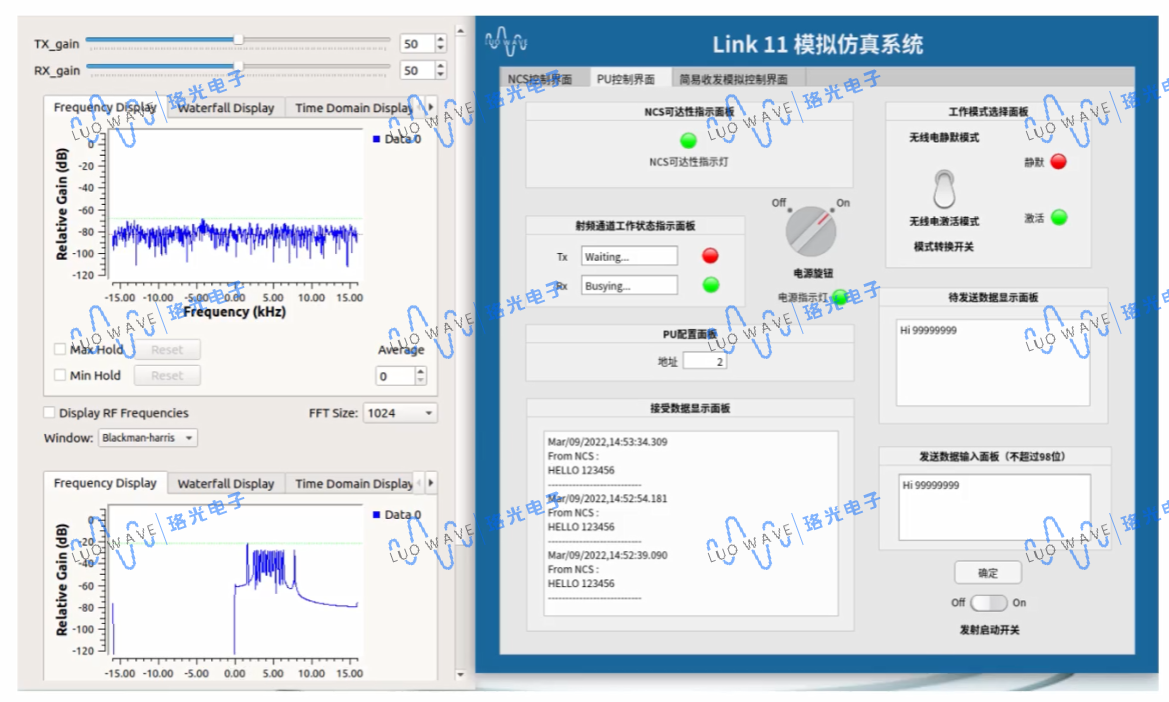Image resolution: width=1169 pixels, height=702 pixels.
Task: Open the upper Waterfall Display tab
Action: point(226,108)
